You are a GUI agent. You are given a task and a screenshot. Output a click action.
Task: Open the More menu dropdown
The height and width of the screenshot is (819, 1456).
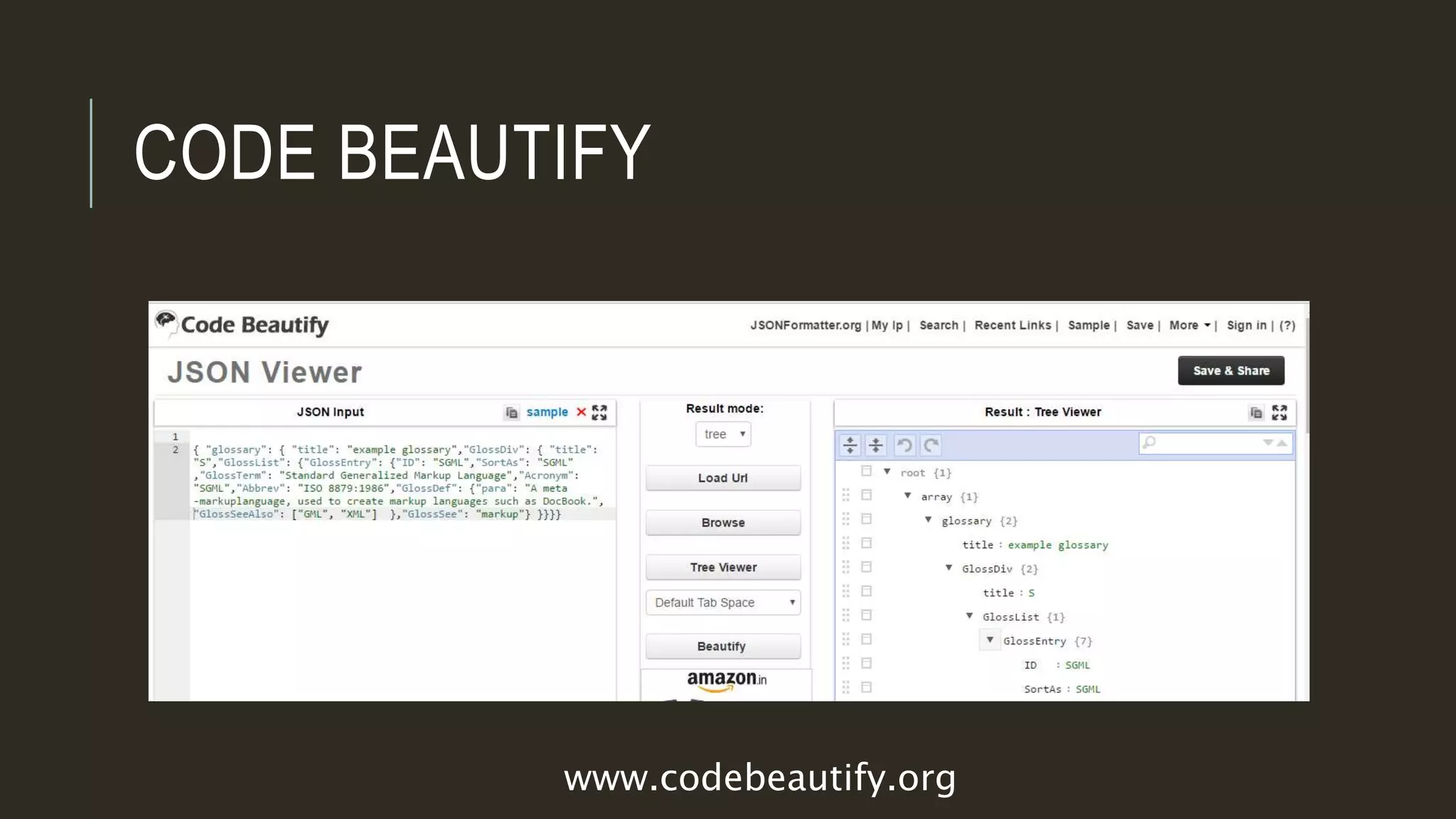[x=1189, y=326]
